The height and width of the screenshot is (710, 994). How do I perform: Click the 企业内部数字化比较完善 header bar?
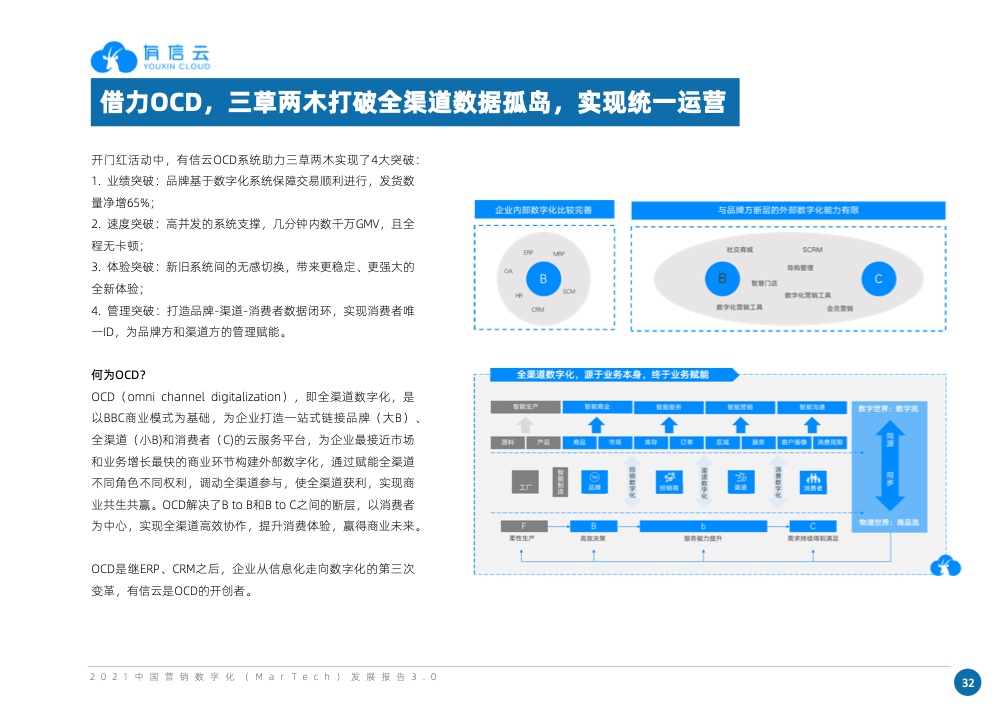pos(545,210)
